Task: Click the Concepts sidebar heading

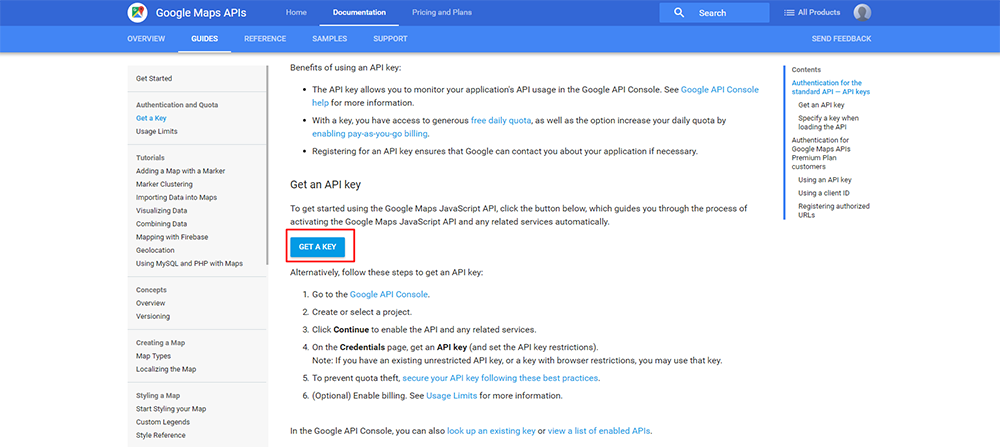Action: click(151, 289)
